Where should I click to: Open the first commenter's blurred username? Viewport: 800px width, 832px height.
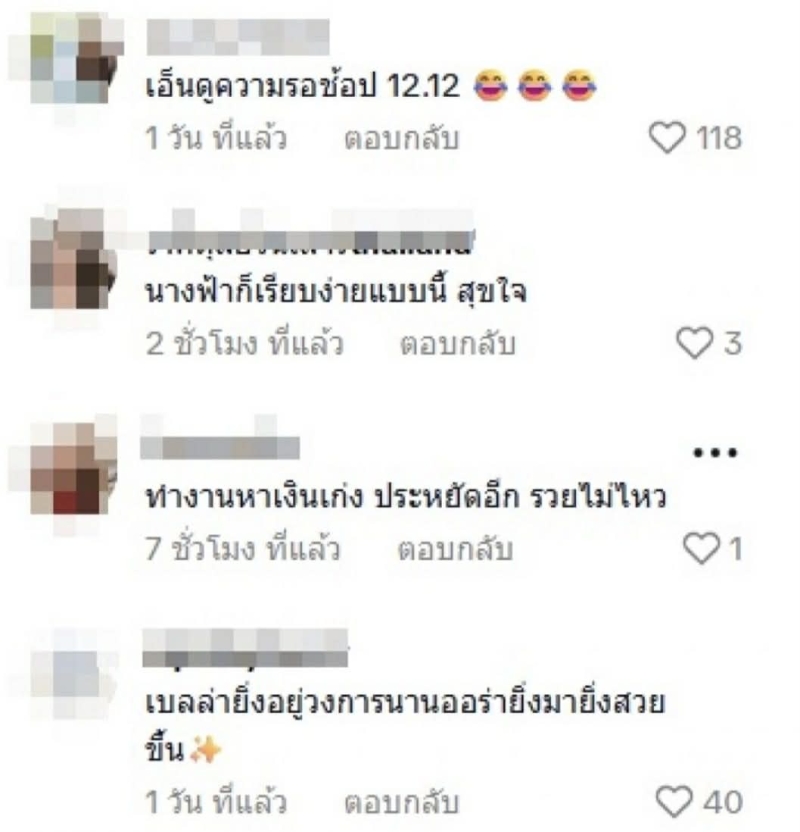point(238,37)
